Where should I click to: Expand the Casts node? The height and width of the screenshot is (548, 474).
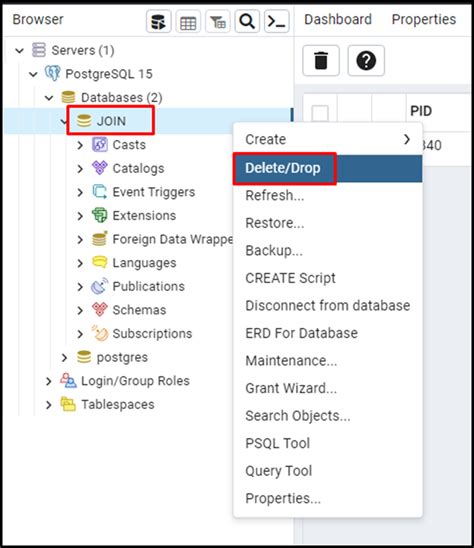point(80,145)
